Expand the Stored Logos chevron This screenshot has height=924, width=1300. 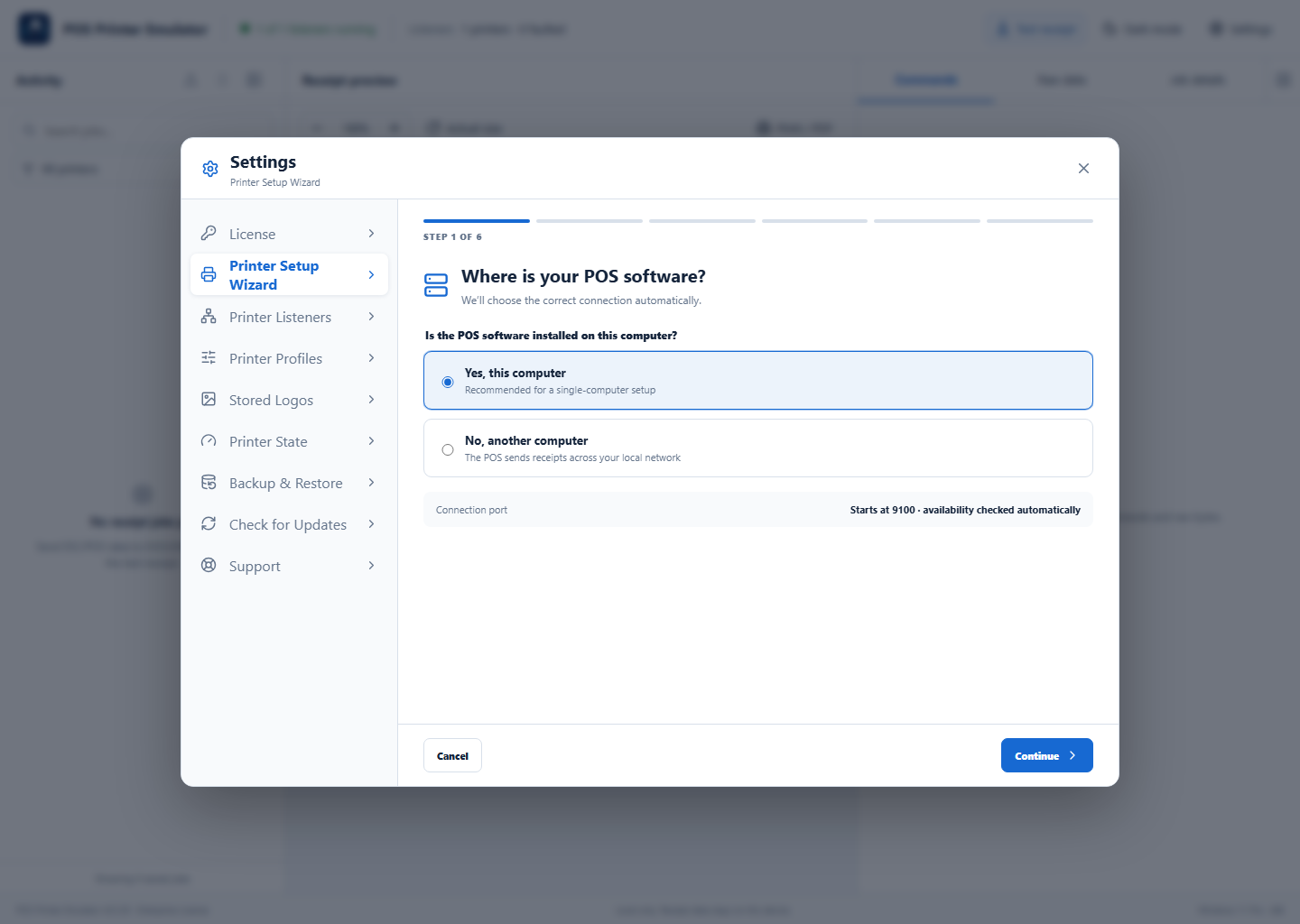[371, 400]
